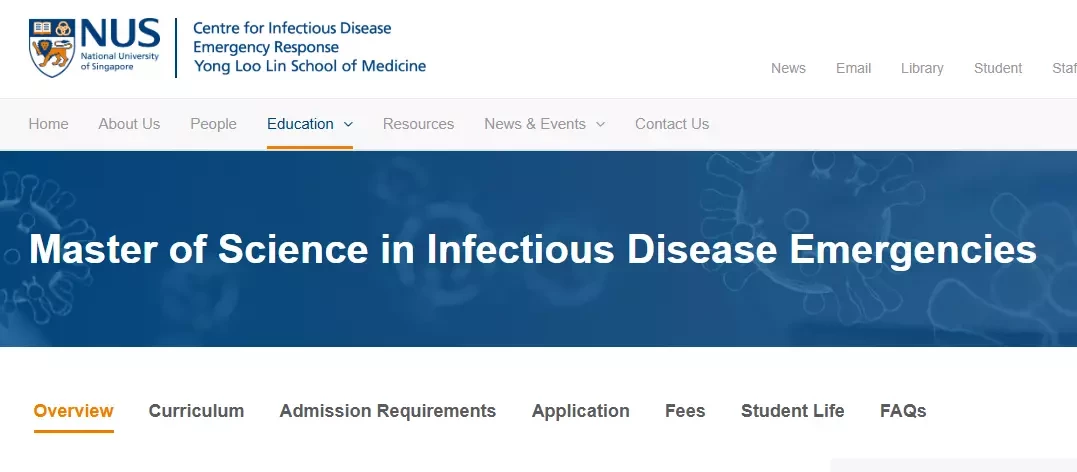Switch to the Admission Requirements tab
This screenshot has width=1077, height=472.
(x=387, y=411)
